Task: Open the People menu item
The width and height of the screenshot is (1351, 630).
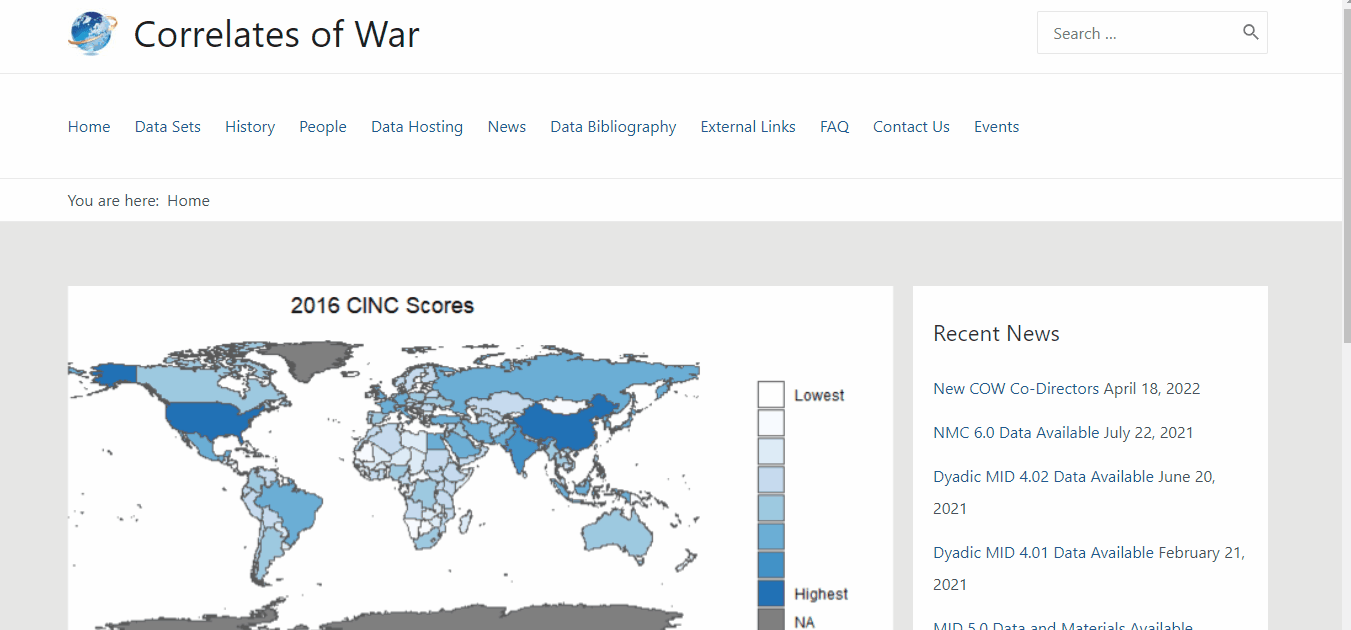Action: (x=322, y=127)
